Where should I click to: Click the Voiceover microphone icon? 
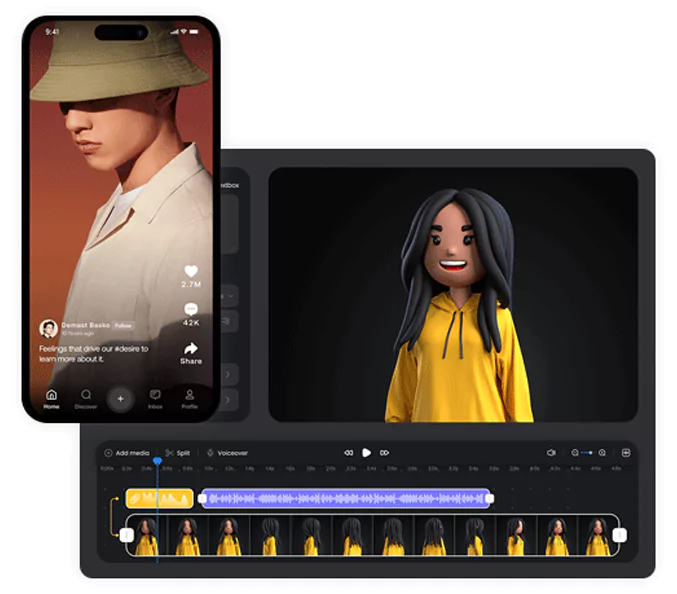pos(211,453)
